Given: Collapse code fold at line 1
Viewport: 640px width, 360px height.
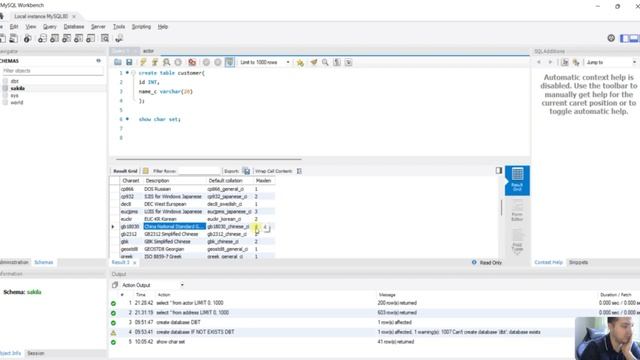Looking at the screenshot, I should pos(133,73).
